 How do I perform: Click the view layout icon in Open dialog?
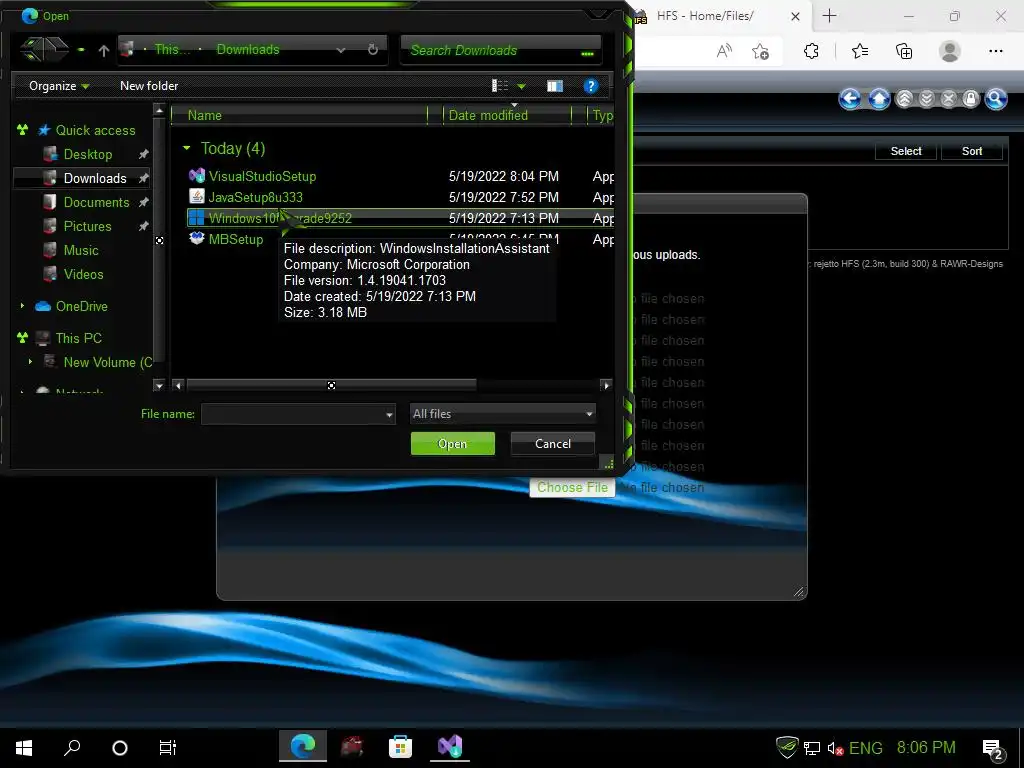500,86
